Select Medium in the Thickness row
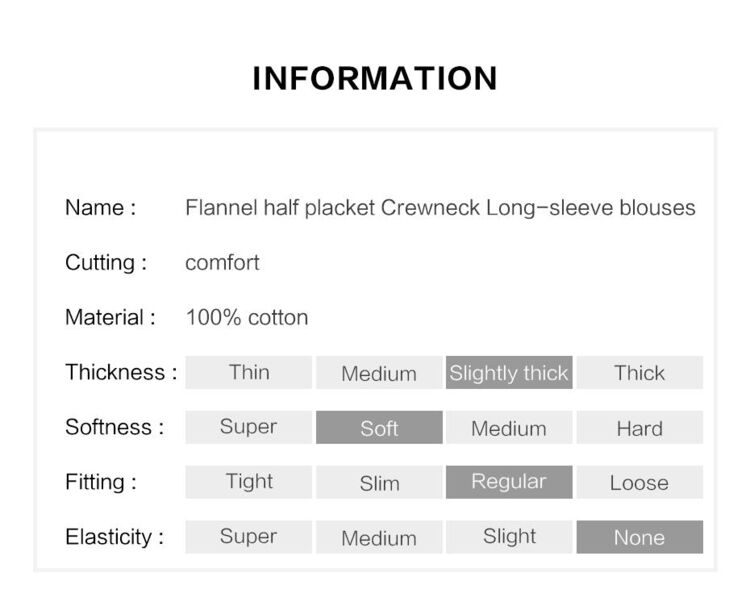Screen dimensions: 750x602 379,372
